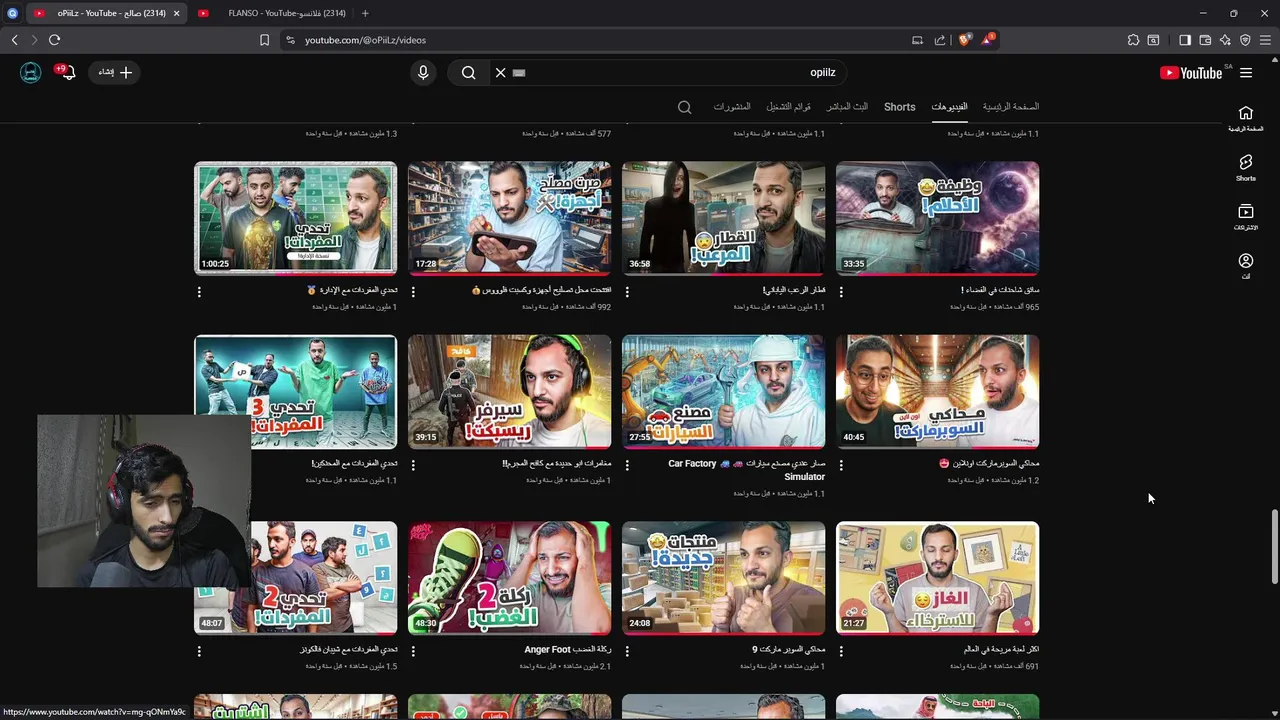Open site settings icon in the address bar
This screenshot has height=720, width=1280.
290,40
